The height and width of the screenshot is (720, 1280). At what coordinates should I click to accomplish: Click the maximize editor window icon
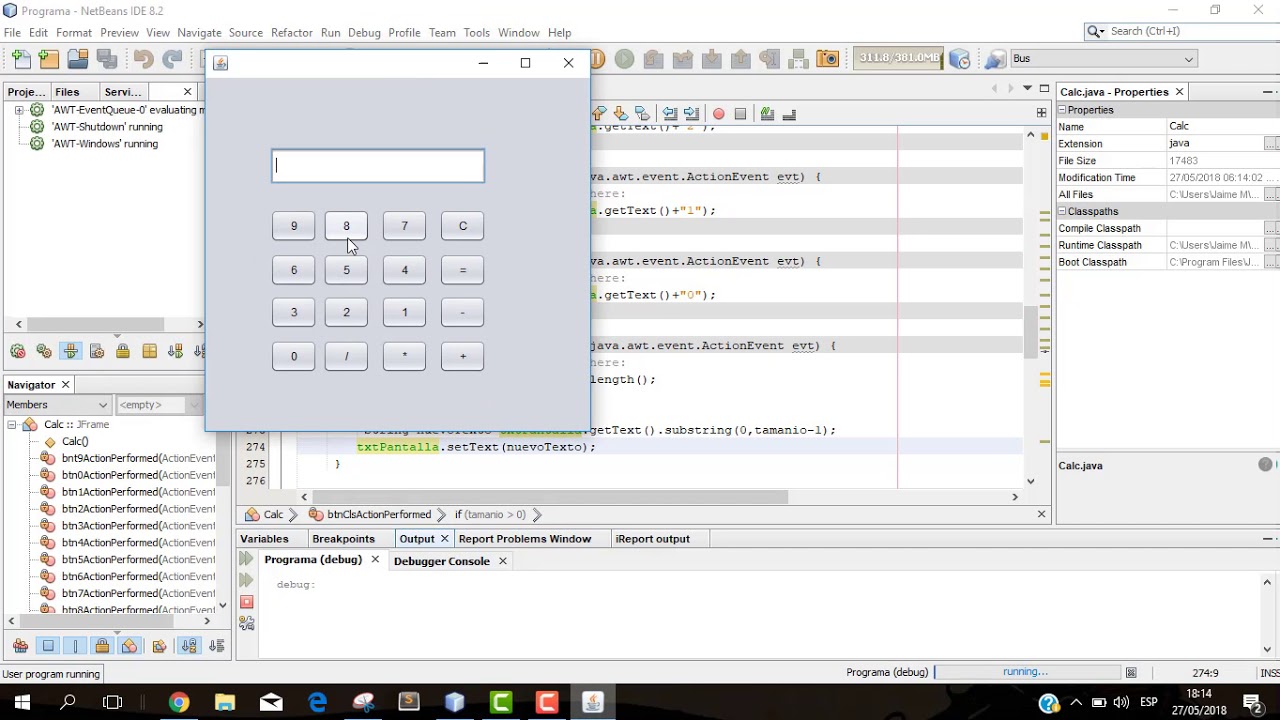pos(1044,88)
